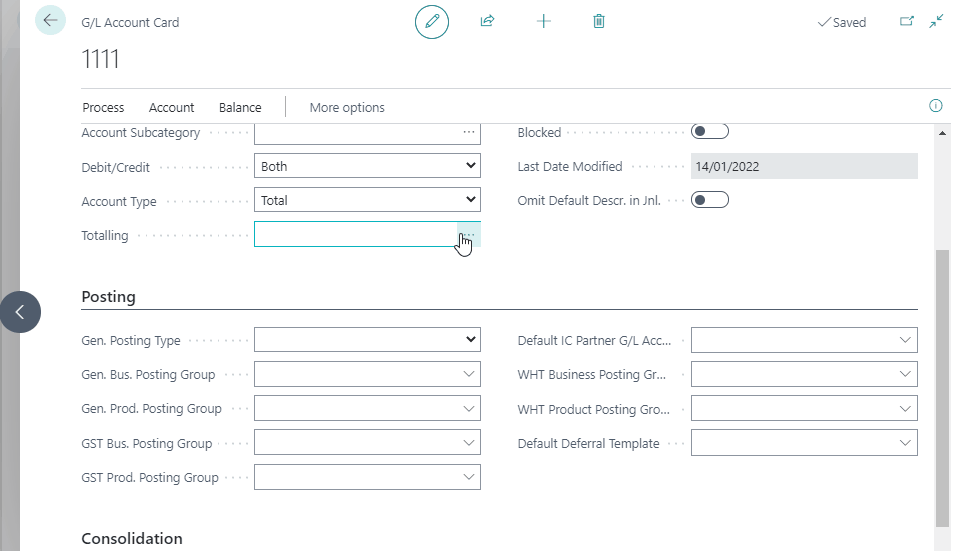The height and width of the screenshot is (551, 973).
Task: Click More options
Action: pyautogui.click(x=347, y=107)
